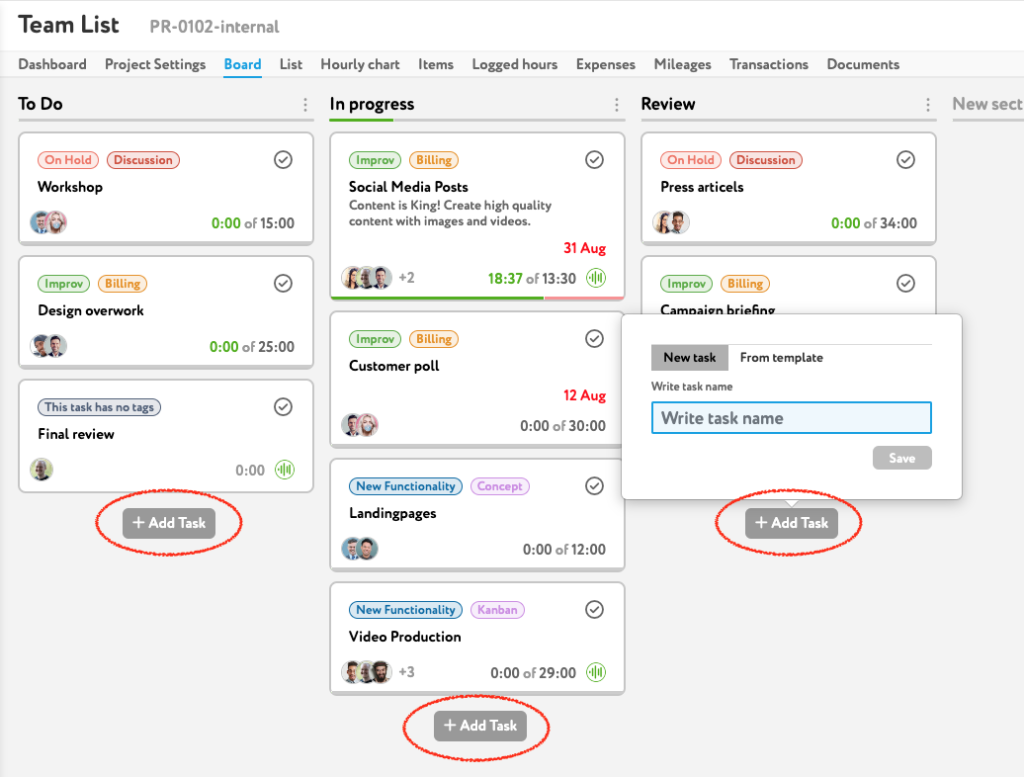
Task: Start the timer on Video Production task
Action: tap(596, 672)
